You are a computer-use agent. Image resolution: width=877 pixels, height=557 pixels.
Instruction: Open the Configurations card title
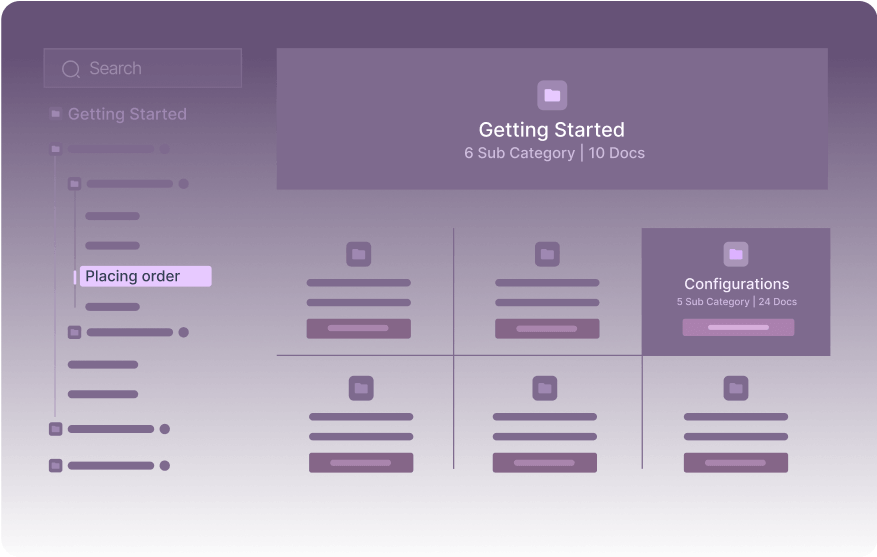click(x=736, y=284)
